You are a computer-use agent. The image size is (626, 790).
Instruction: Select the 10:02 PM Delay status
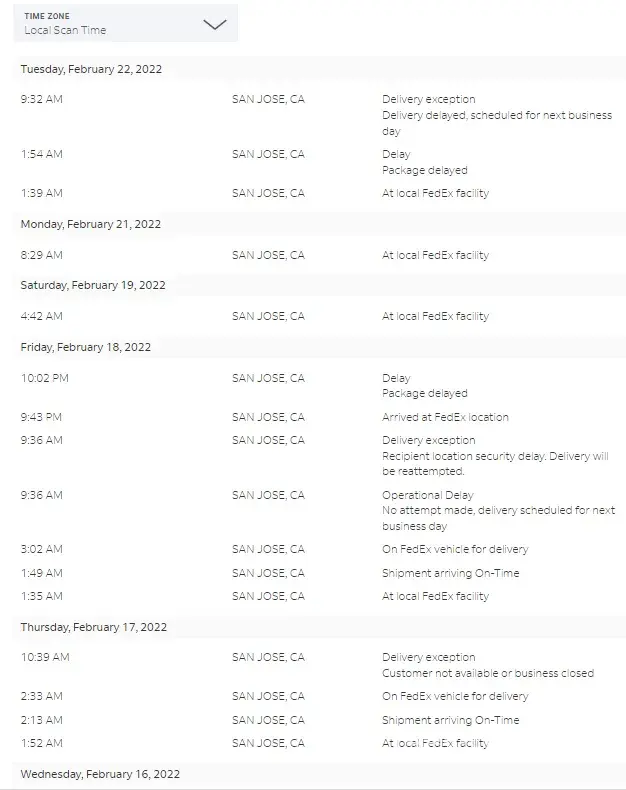click(x=396, y=378)
